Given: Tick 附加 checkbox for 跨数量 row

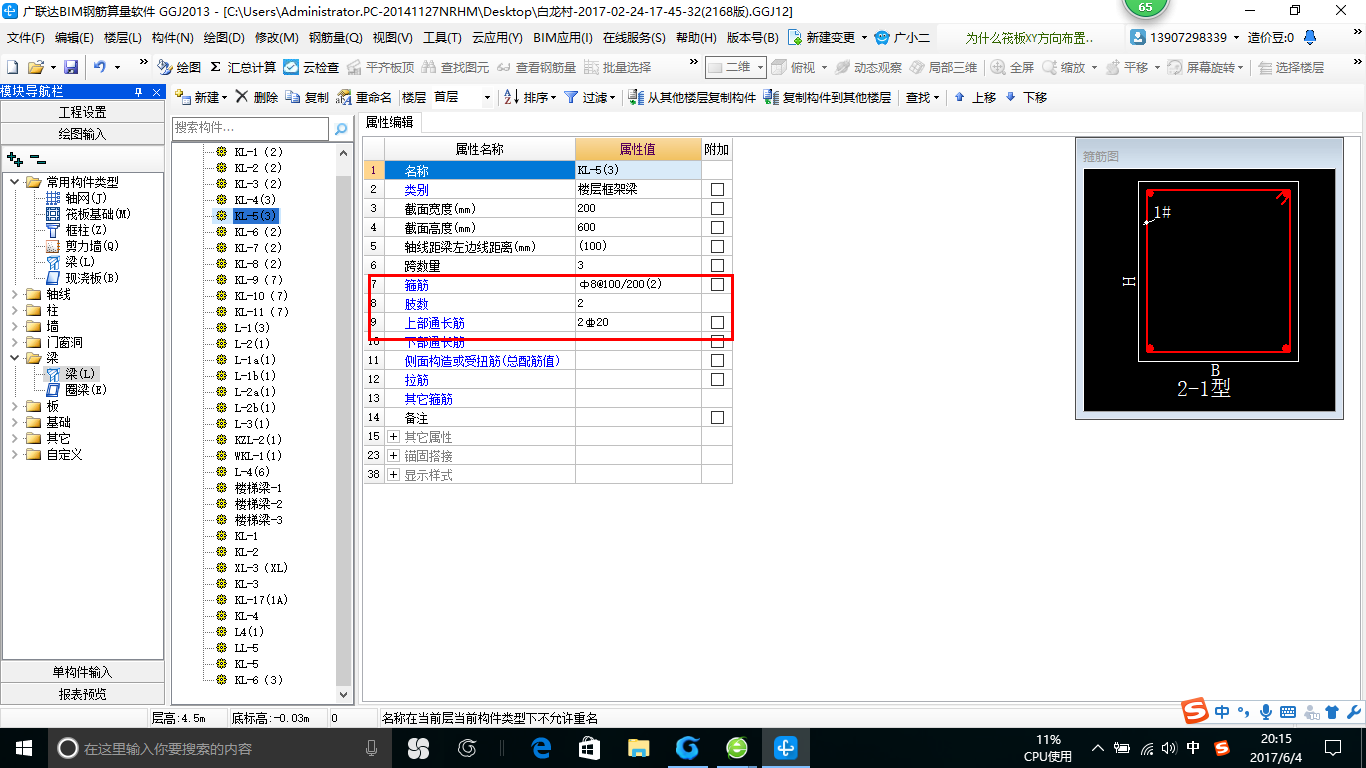Looking at the screenshot, I should [x=717, y=265].
